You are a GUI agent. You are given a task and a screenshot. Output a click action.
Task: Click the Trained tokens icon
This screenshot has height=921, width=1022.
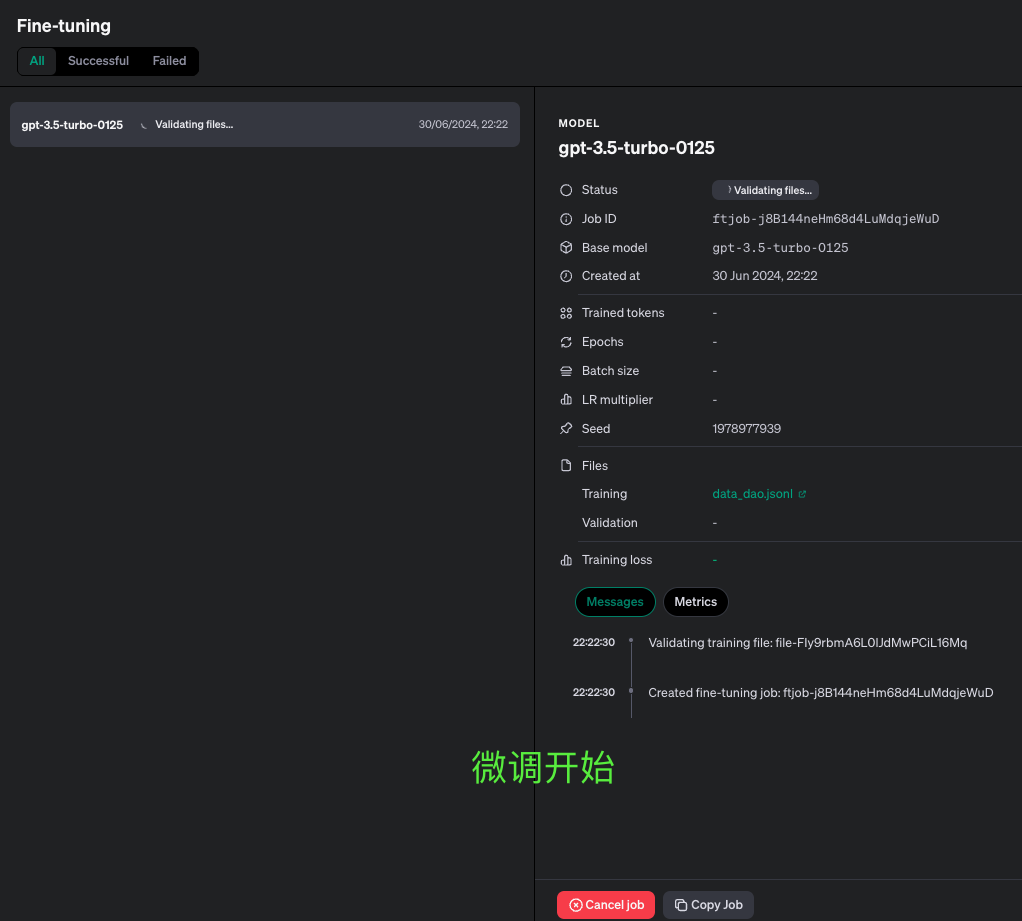(566, 313)
